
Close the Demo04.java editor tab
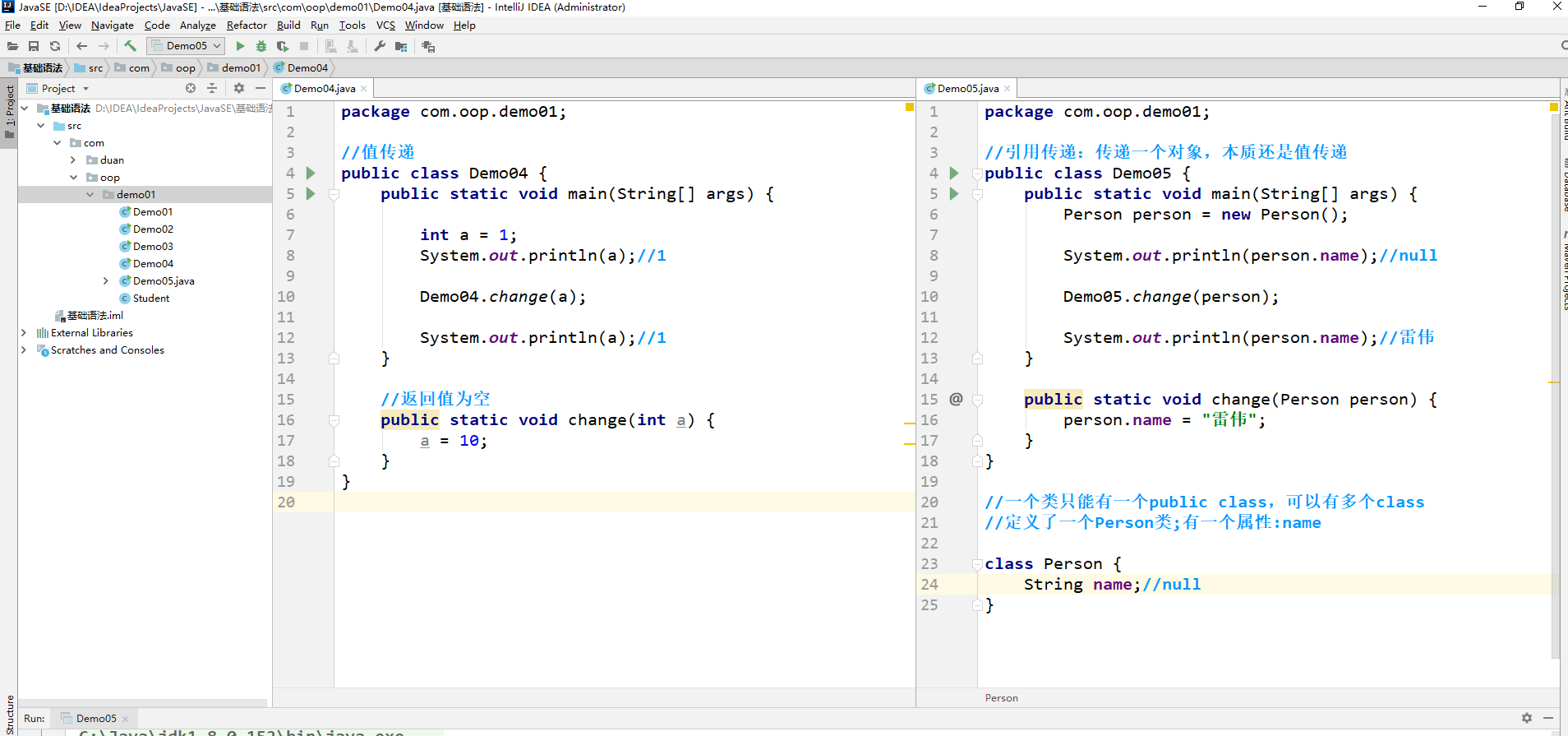pos(364,88)
